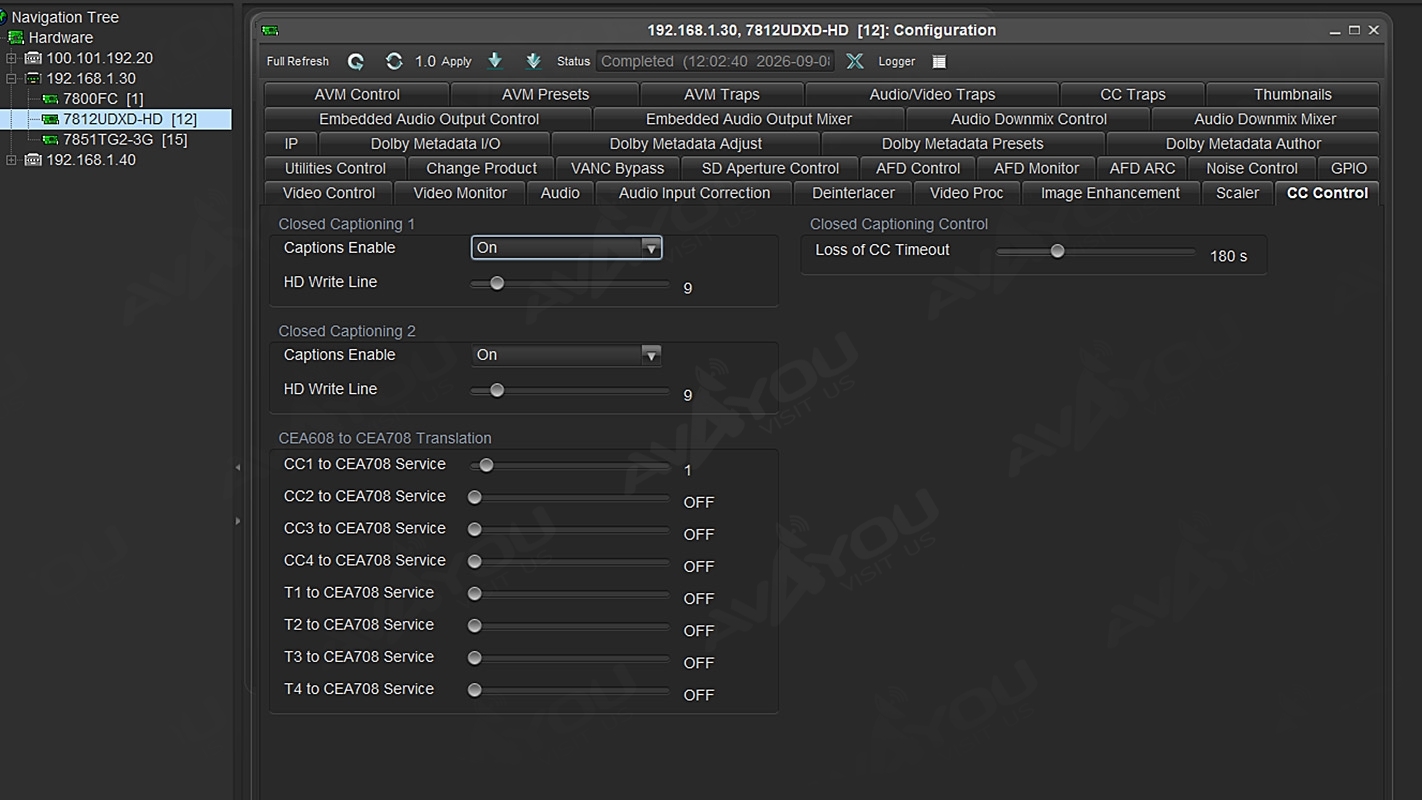Viewport: 1422px width, 800px height.
Task: Select the 7800FC [1] card icon
Action: click(50, 99)
